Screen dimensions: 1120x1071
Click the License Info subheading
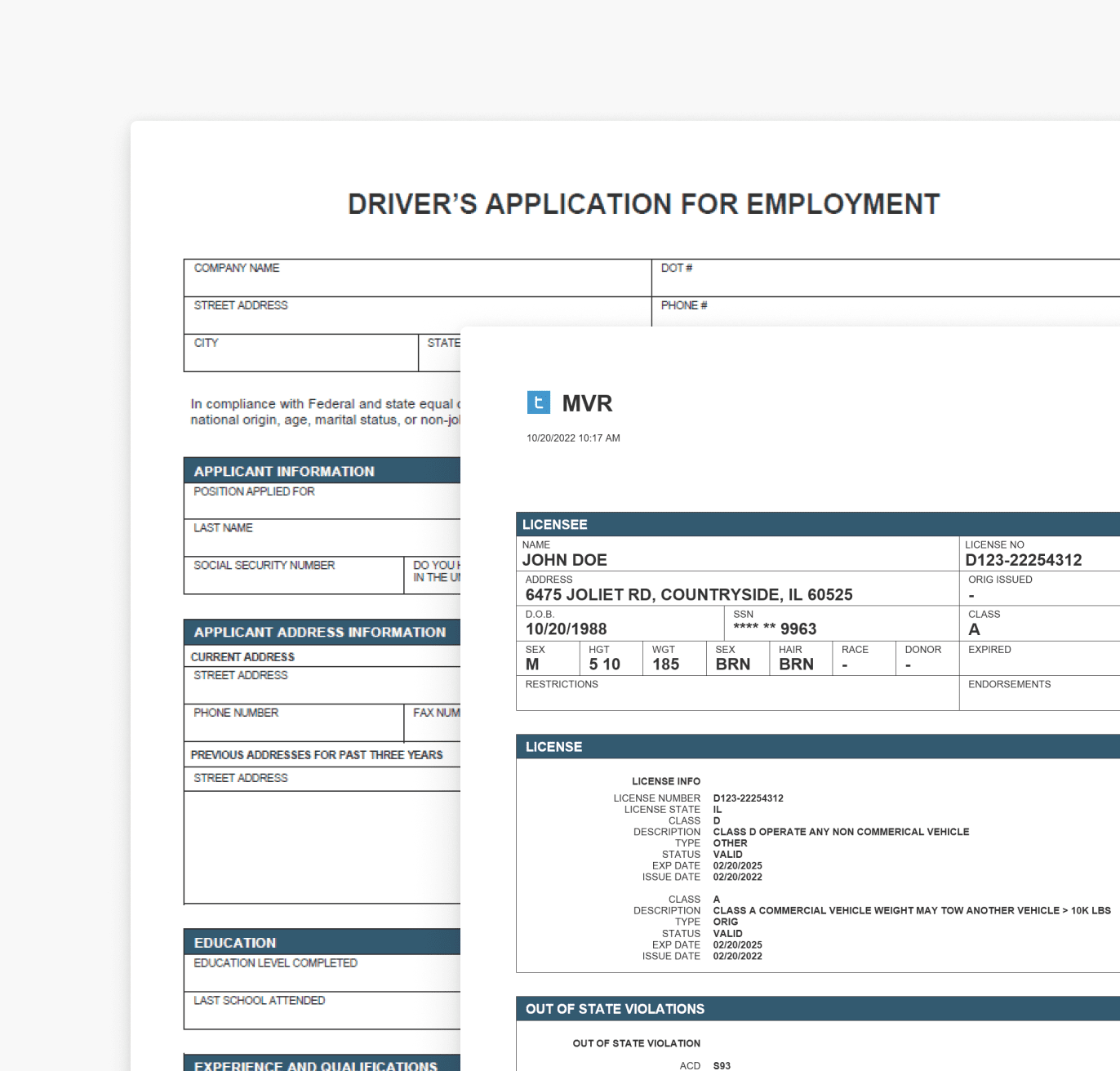tap(666, 781)
